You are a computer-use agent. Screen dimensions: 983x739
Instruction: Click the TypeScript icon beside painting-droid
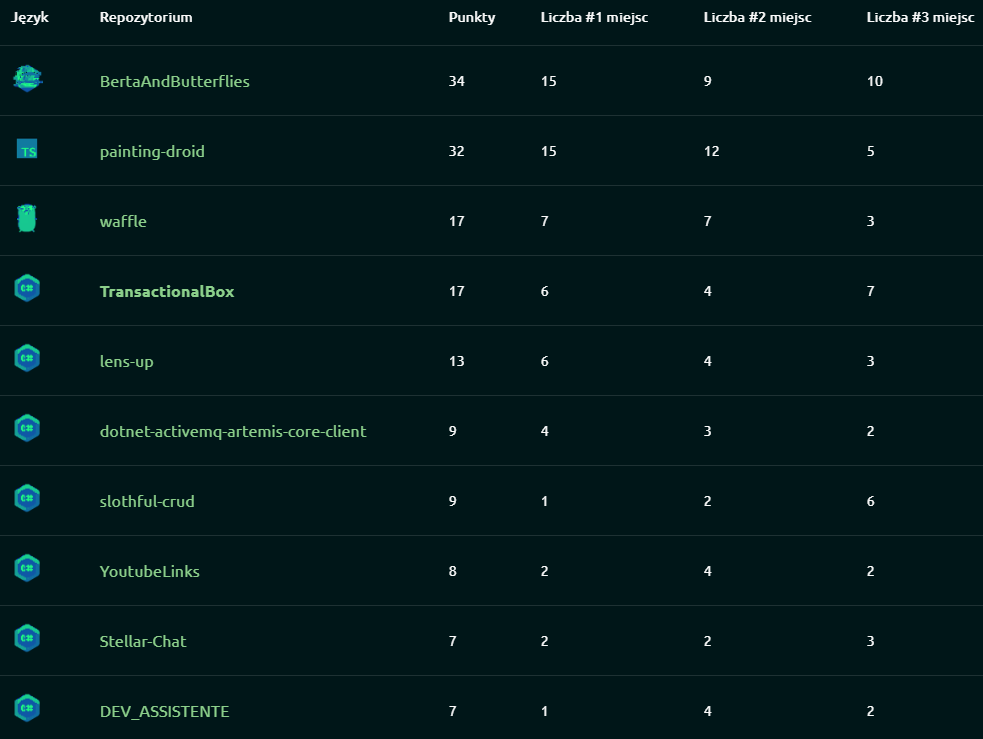(27, 149)
